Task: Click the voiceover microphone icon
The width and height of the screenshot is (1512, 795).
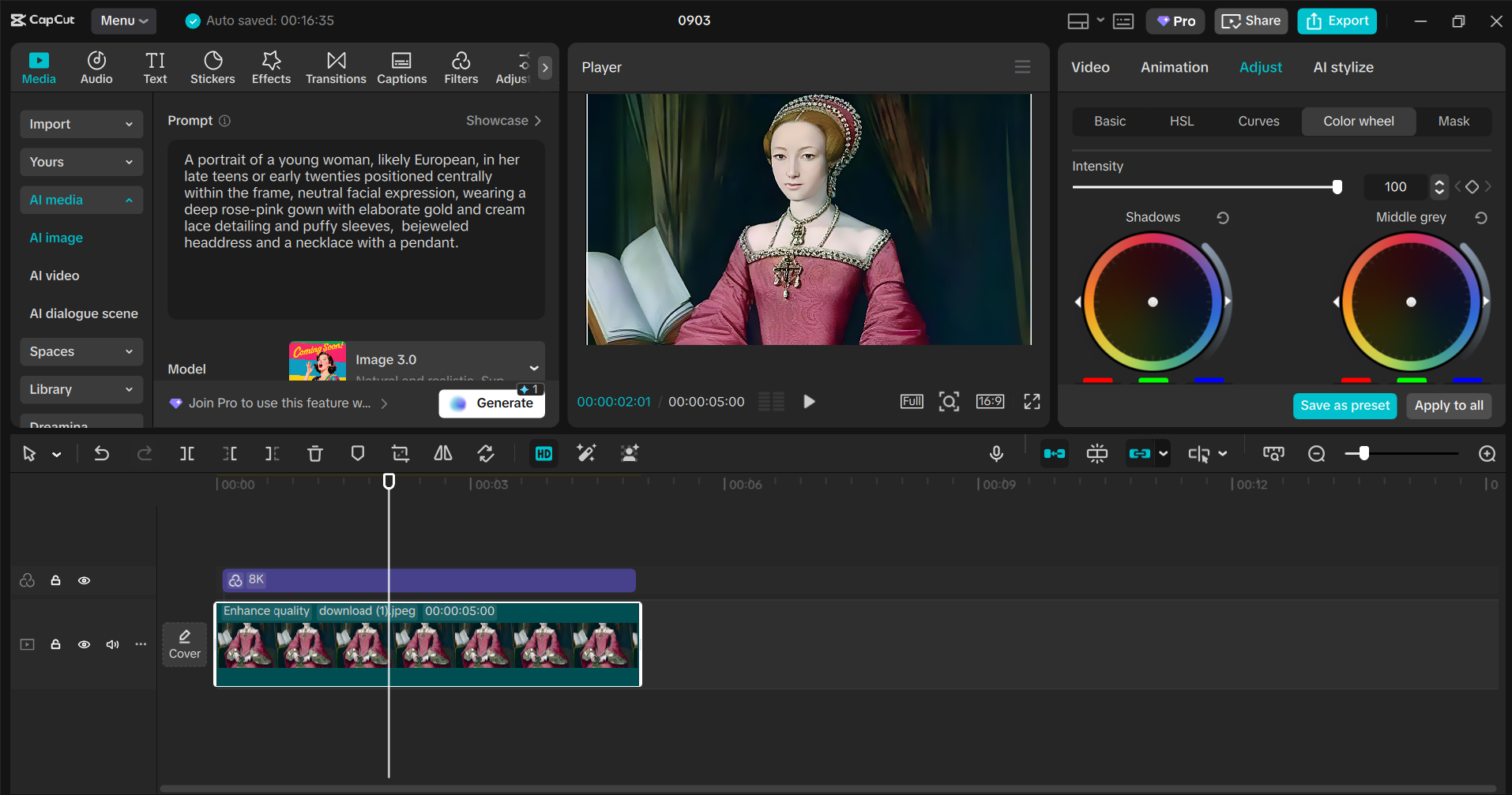Action: click(x=996, y=453)
